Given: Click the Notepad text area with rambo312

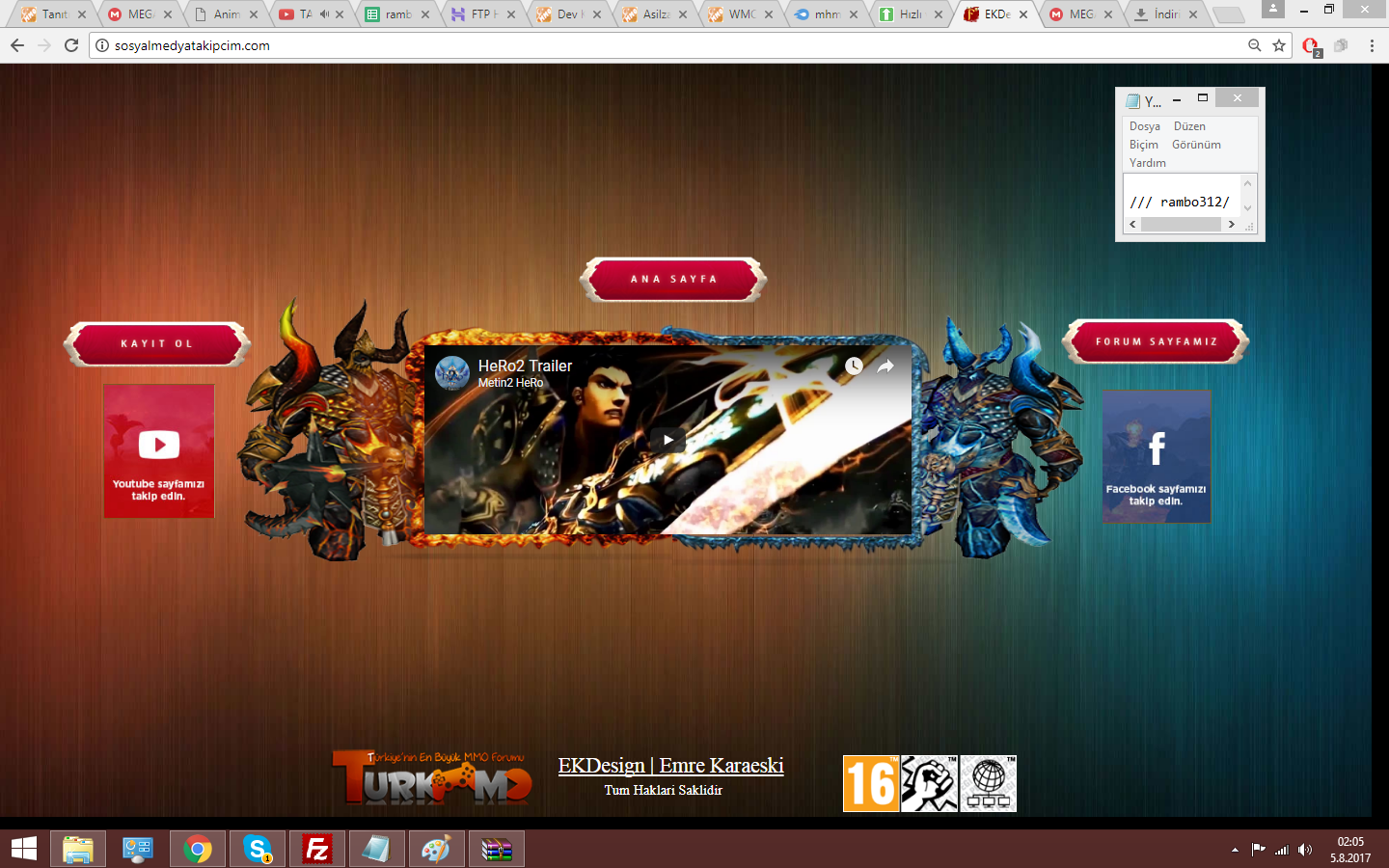Looking at the screenshot, I should point(1182,196).
